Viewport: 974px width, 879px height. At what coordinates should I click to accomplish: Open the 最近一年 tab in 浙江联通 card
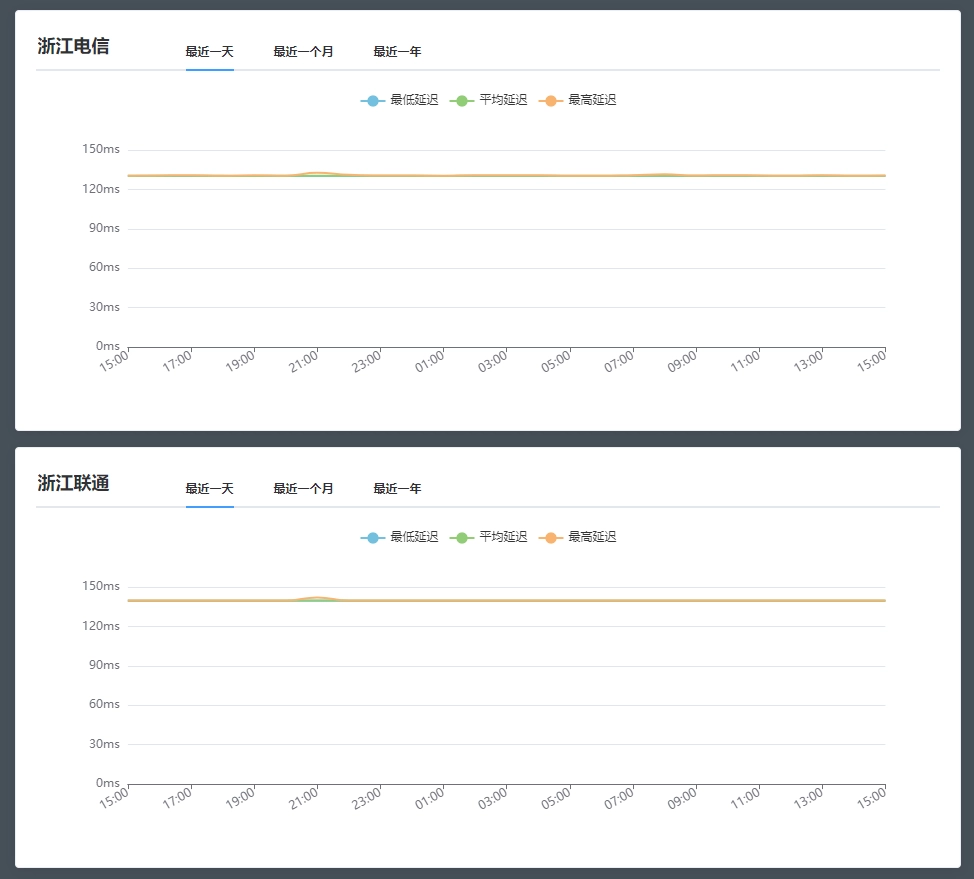[398, 488]
